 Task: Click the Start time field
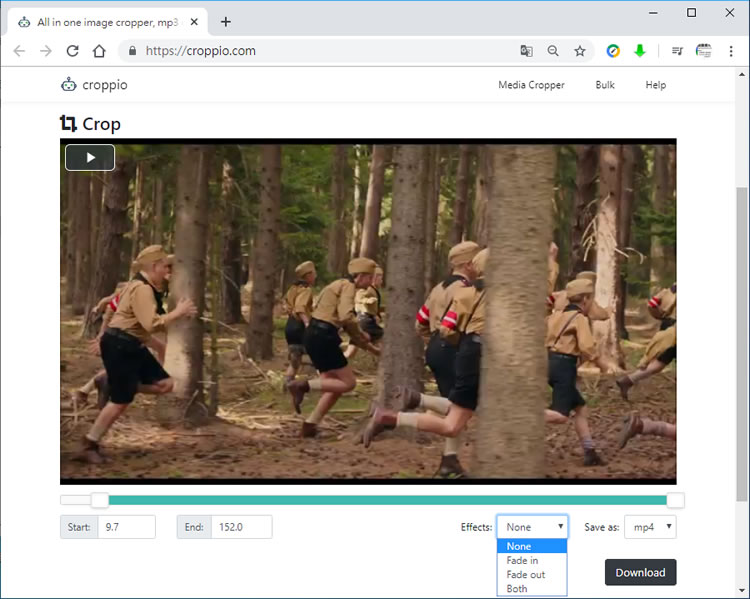tap(127, 527)
